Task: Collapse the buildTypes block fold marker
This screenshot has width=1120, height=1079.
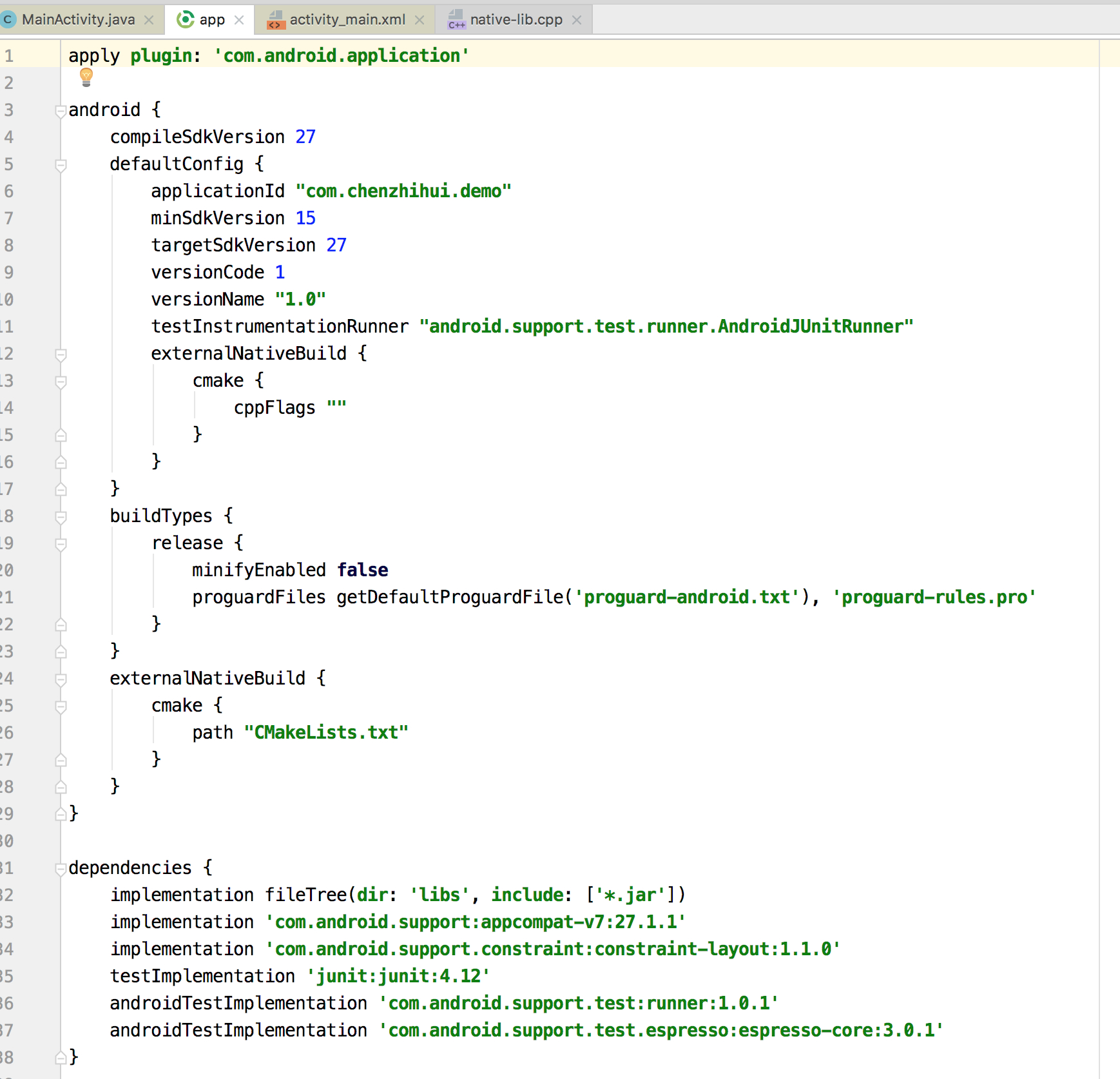Action: click(61, 517)
